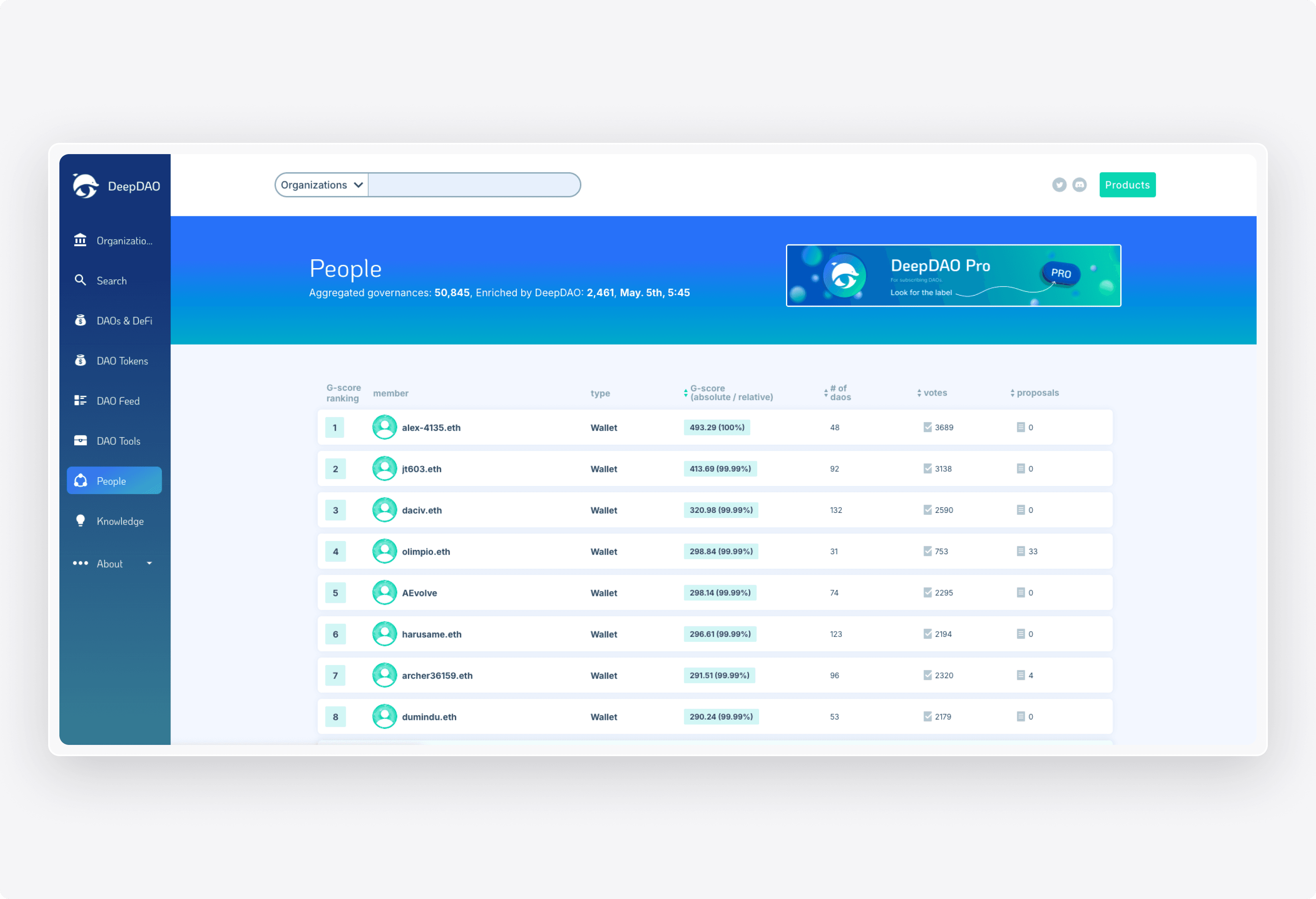Click alex-4135.eth avatar icon
Image resolution: width=1316 pixels, height=899 pixels.
384,427
